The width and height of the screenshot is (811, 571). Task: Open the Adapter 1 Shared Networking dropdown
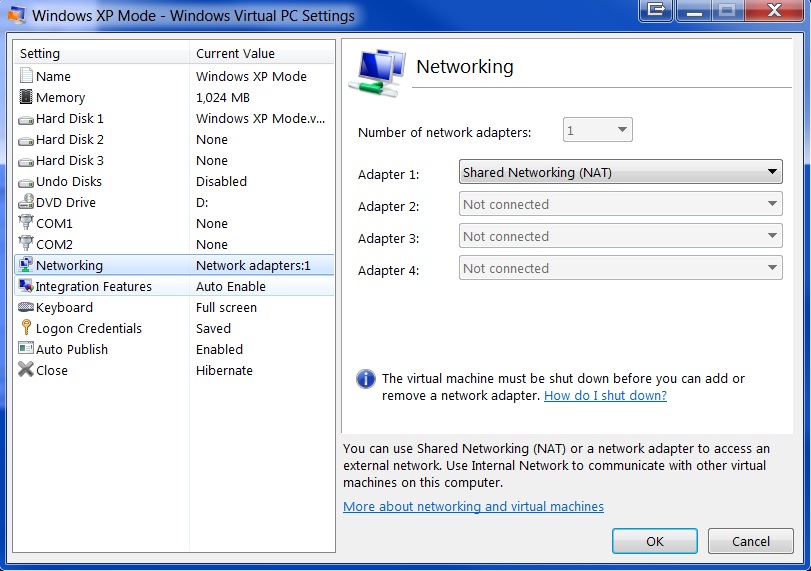click(621, 172)
